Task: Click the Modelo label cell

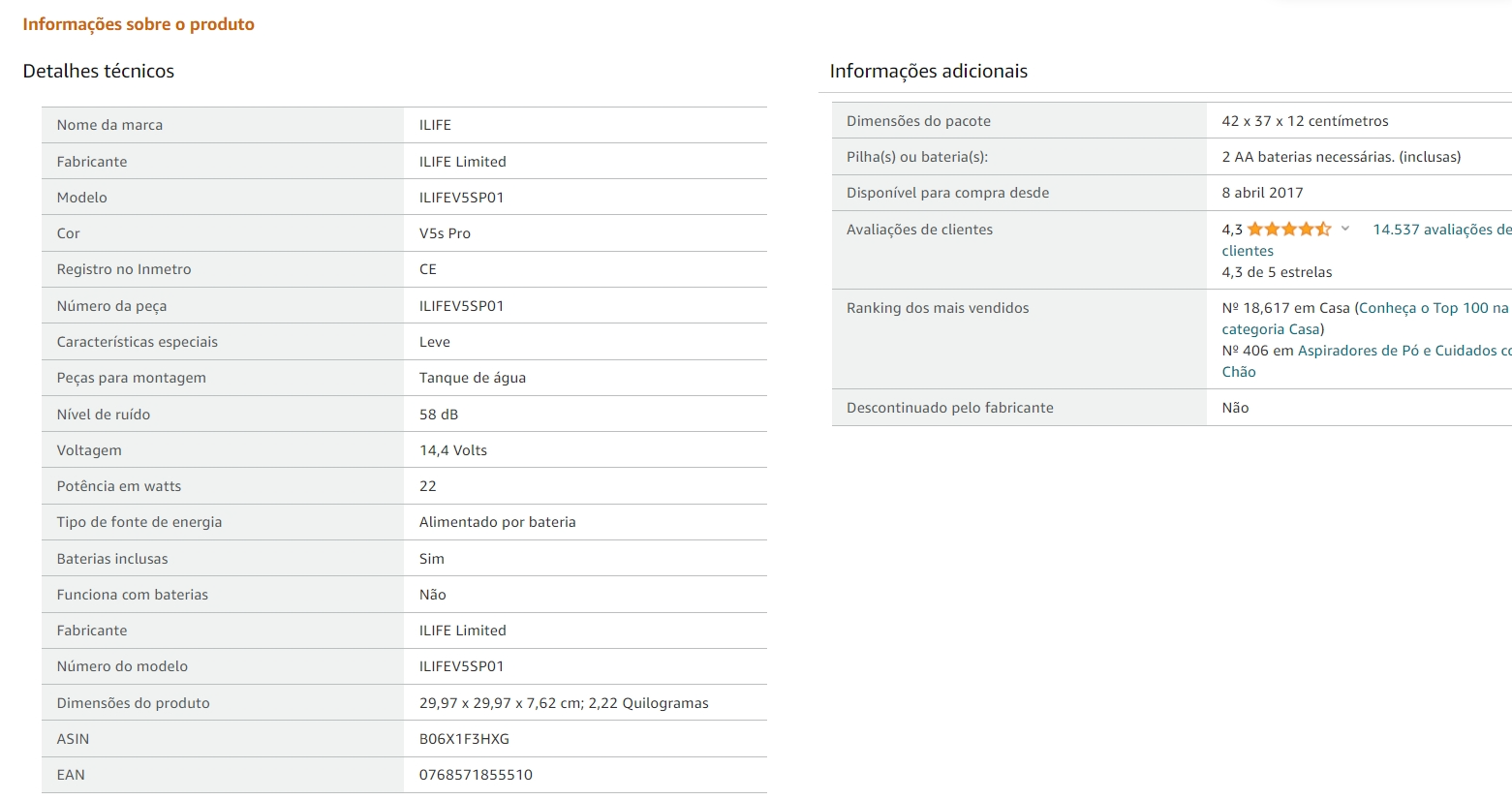Action: (x=223, y=198)
